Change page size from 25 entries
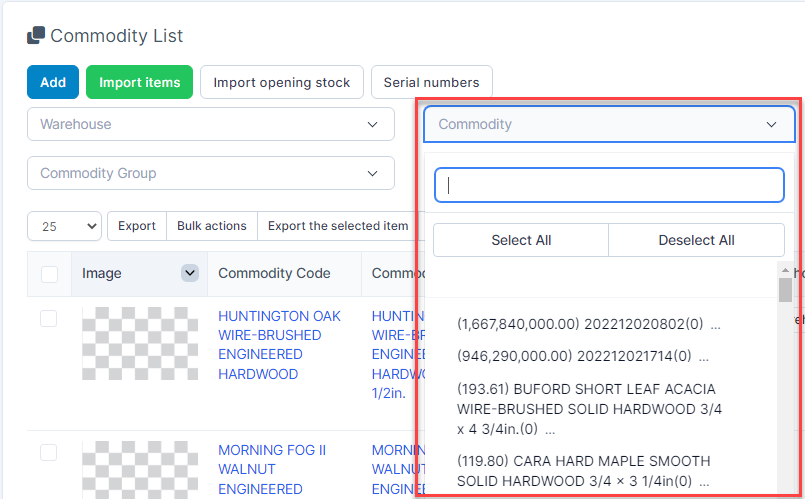 tap(64, 226)
